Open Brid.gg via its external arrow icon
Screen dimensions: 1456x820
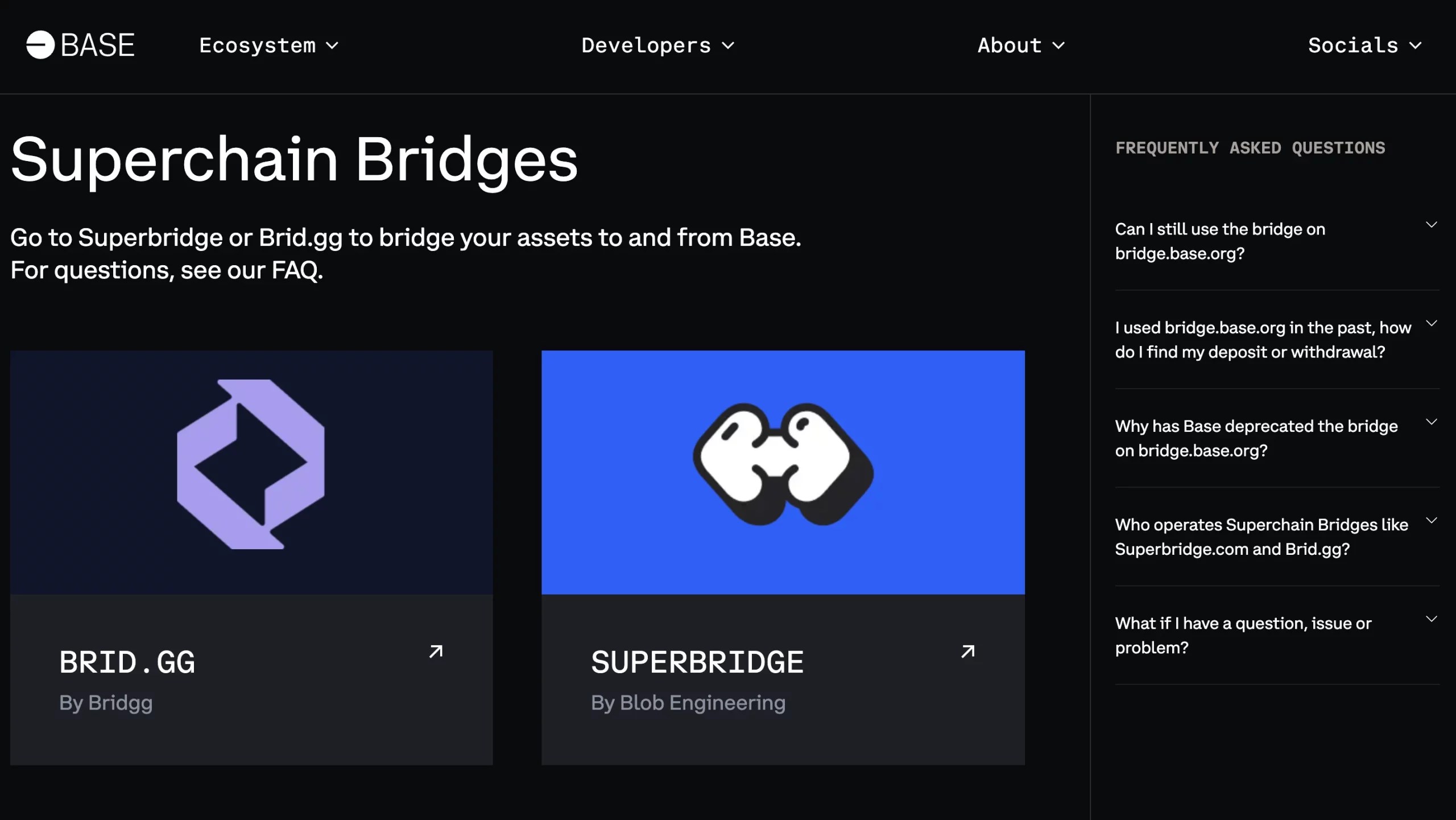click(436, 652)
